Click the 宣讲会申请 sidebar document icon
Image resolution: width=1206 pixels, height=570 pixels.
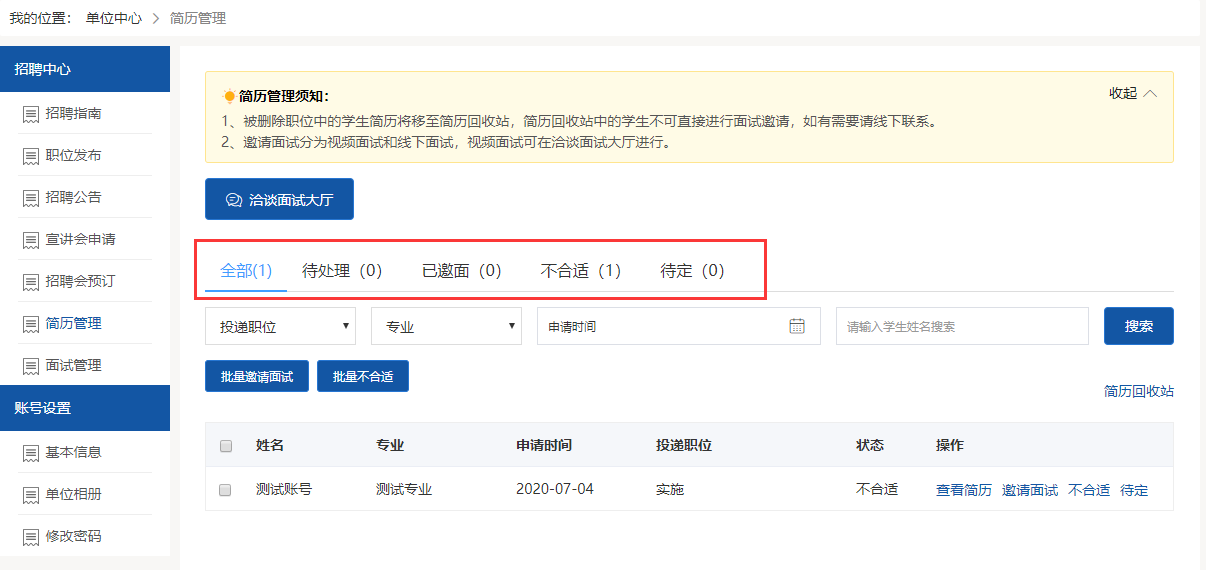(31, 240)
